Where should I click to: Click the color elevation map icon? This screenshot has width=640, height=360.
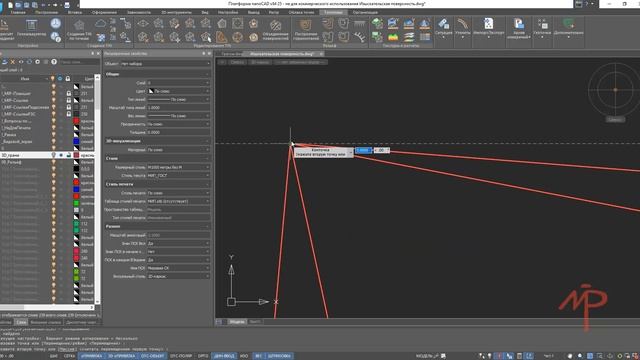[393, 37]
